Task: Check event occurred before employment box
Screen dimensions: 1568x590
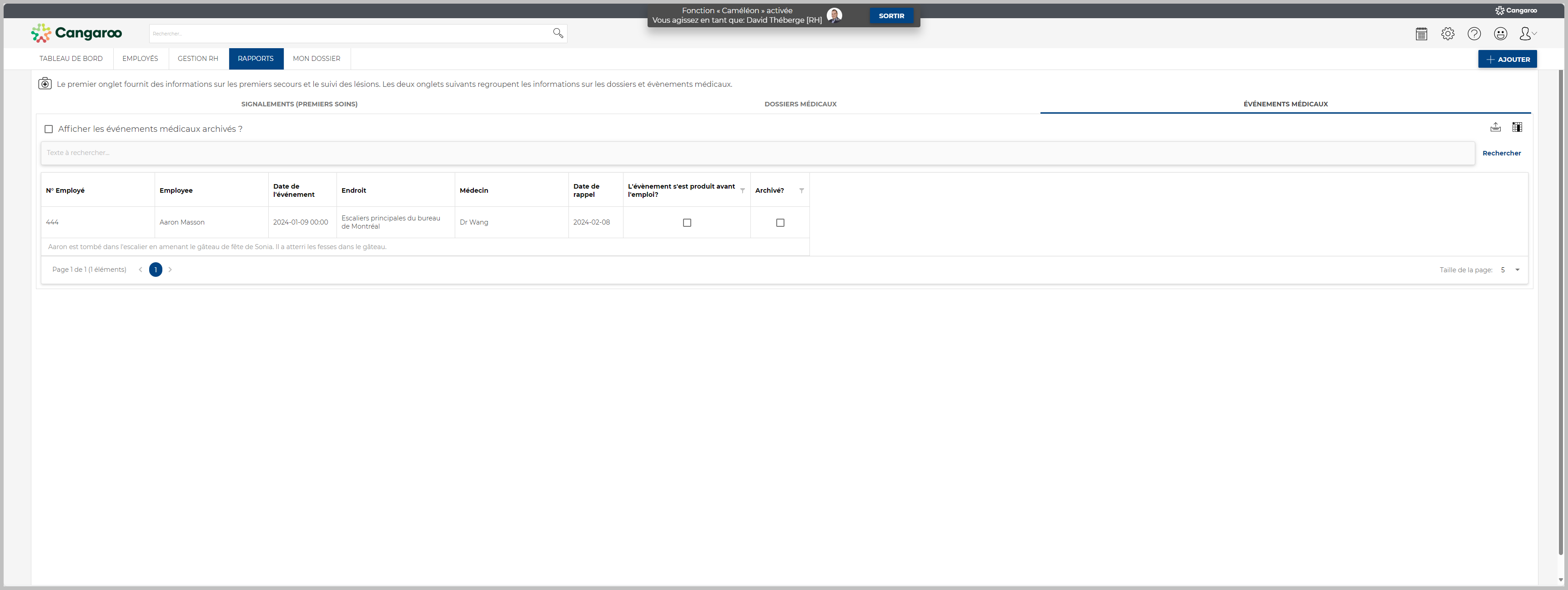Action: click(x=687, y=223)
